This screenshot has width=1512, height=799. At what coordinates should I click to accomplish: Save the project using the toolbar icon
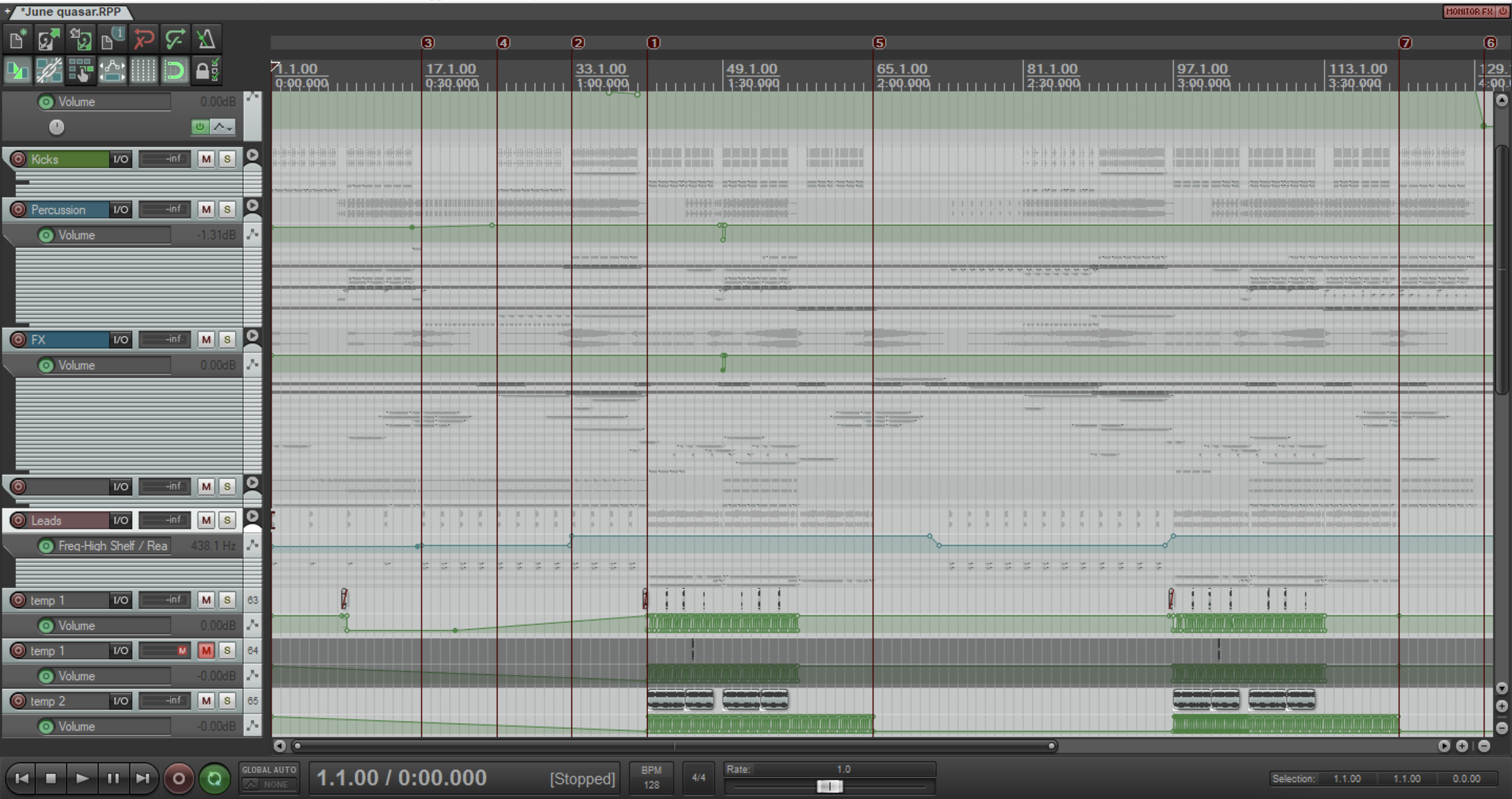click(80, 39)
